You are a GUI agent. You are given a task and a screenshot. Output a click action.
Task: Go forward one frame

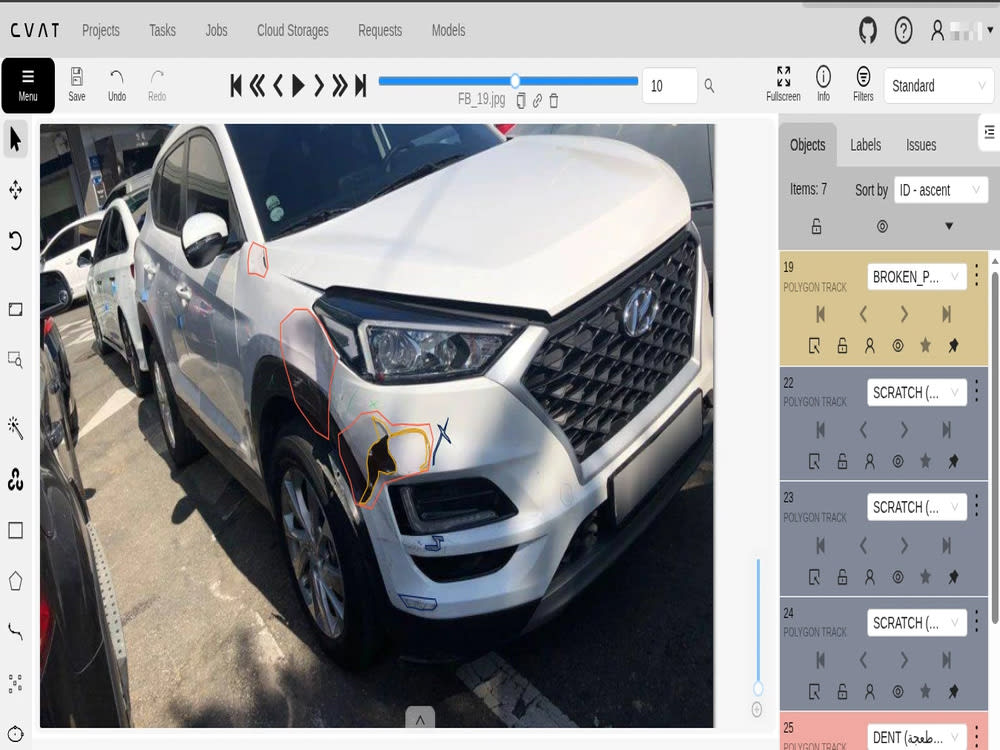tap(319, 85)
